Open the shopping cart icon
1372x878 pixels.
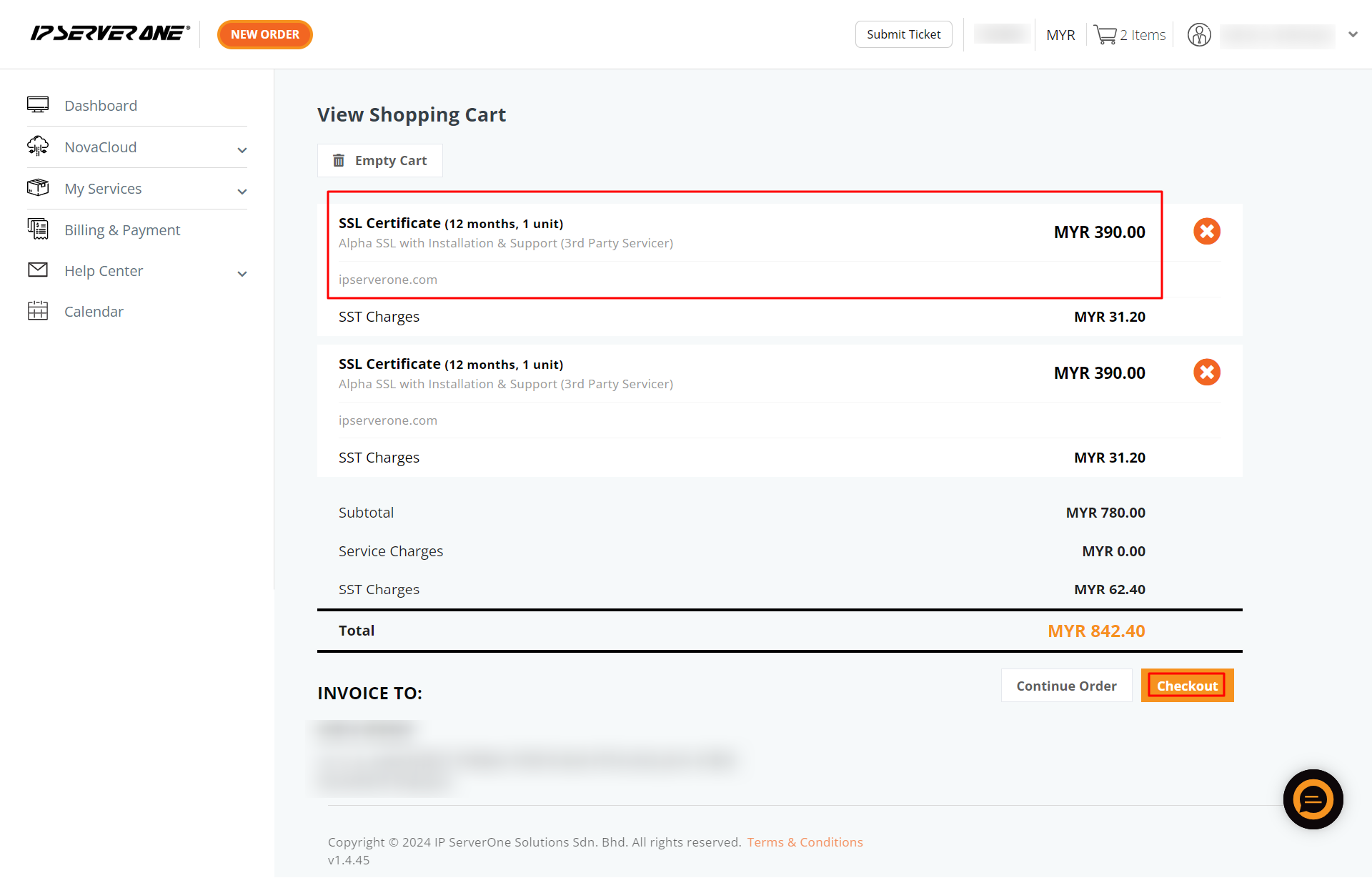coord(1105,35)
